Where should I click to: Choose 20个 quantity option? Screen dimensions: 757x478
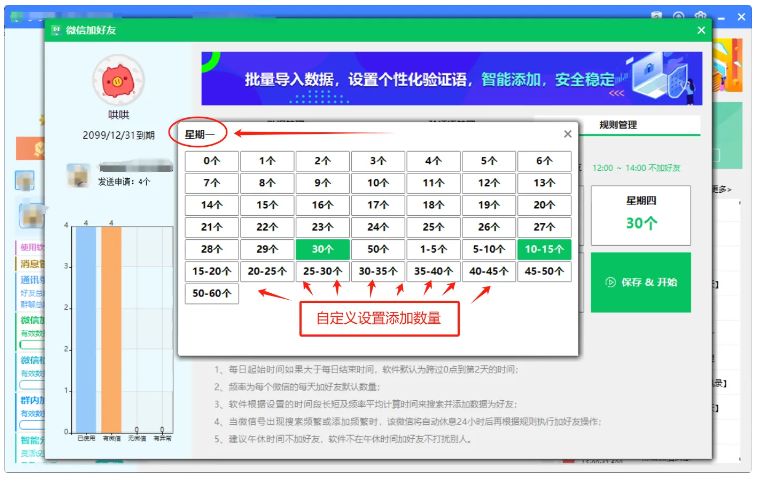(x=544, y=205)
